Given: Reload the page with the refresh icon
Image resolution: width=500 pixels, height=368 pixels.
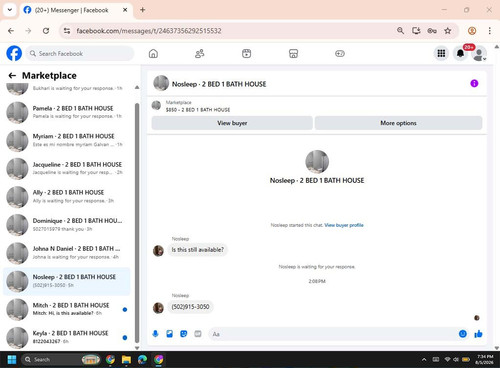Looking at the screenshot, I should [x=46, y=31].
